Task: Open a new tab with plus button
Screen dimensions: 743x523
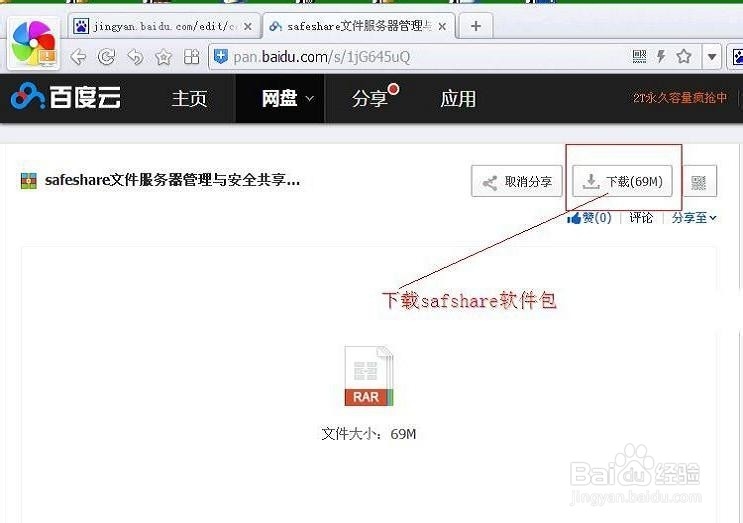Action: [476, 26]
